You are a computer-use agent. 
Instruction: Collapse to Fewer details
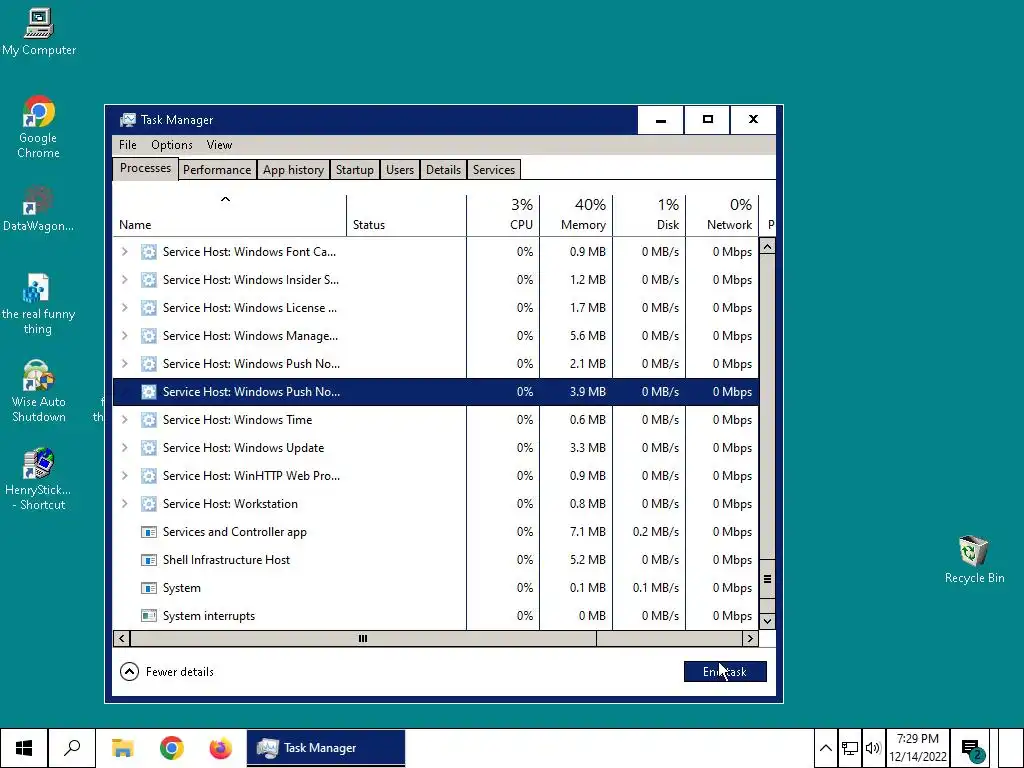point(167,671)
